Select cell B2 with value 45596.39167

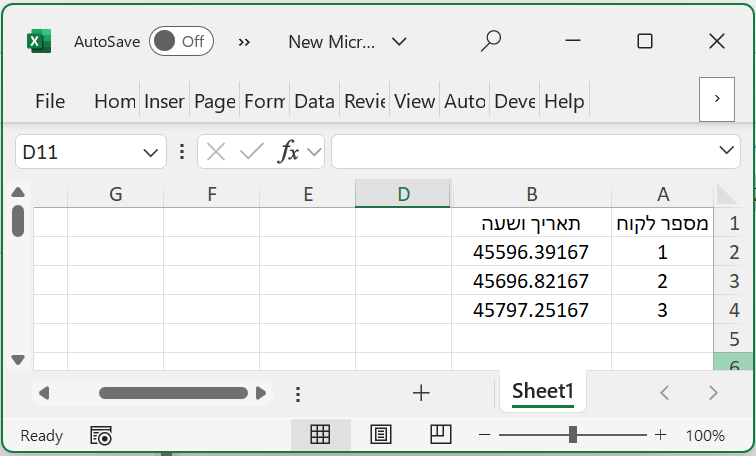click(531, 252)
